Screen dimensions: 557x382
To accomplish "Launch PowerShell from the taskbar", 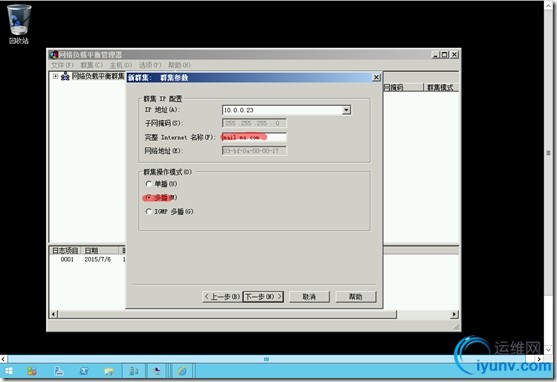I will coord(84,371).
